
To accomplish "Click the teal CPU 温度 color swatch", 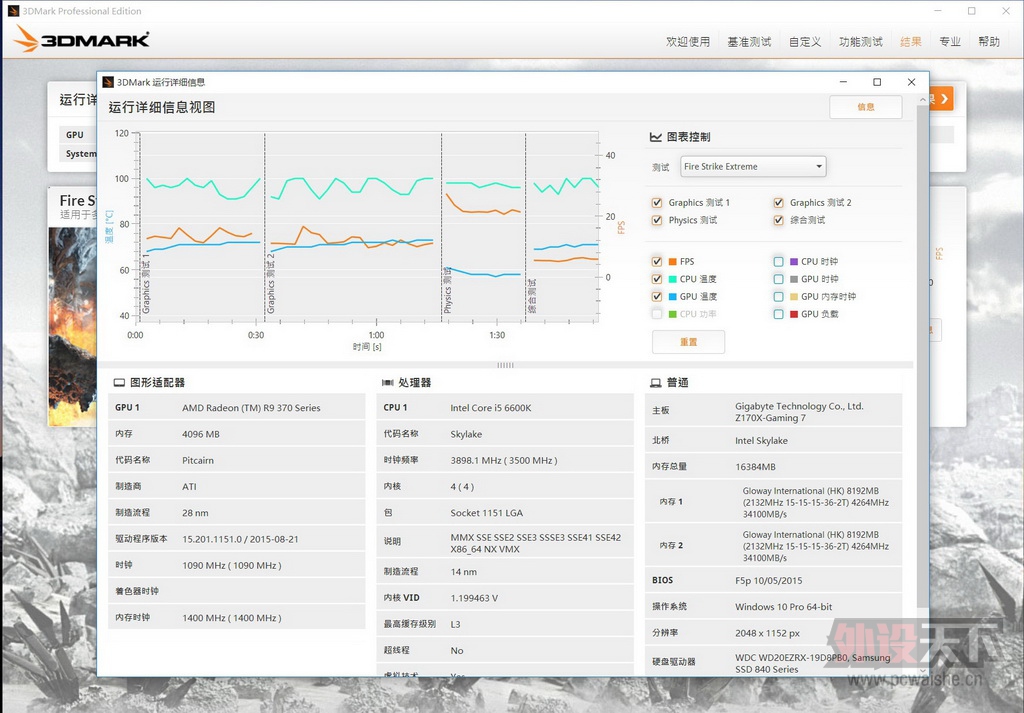I will pos(672,279).
